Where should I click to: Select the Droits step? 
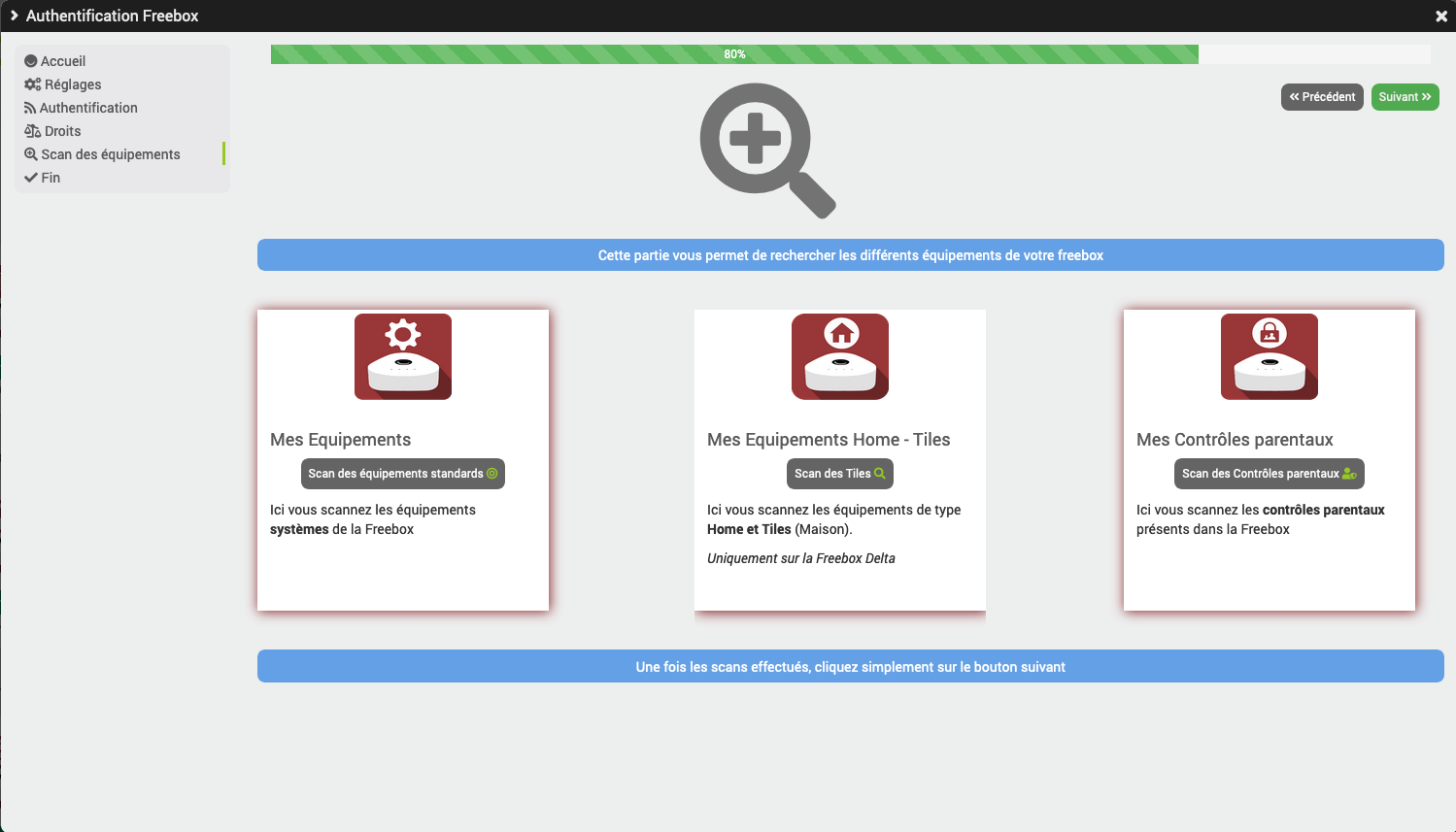[x=62, y=131]
